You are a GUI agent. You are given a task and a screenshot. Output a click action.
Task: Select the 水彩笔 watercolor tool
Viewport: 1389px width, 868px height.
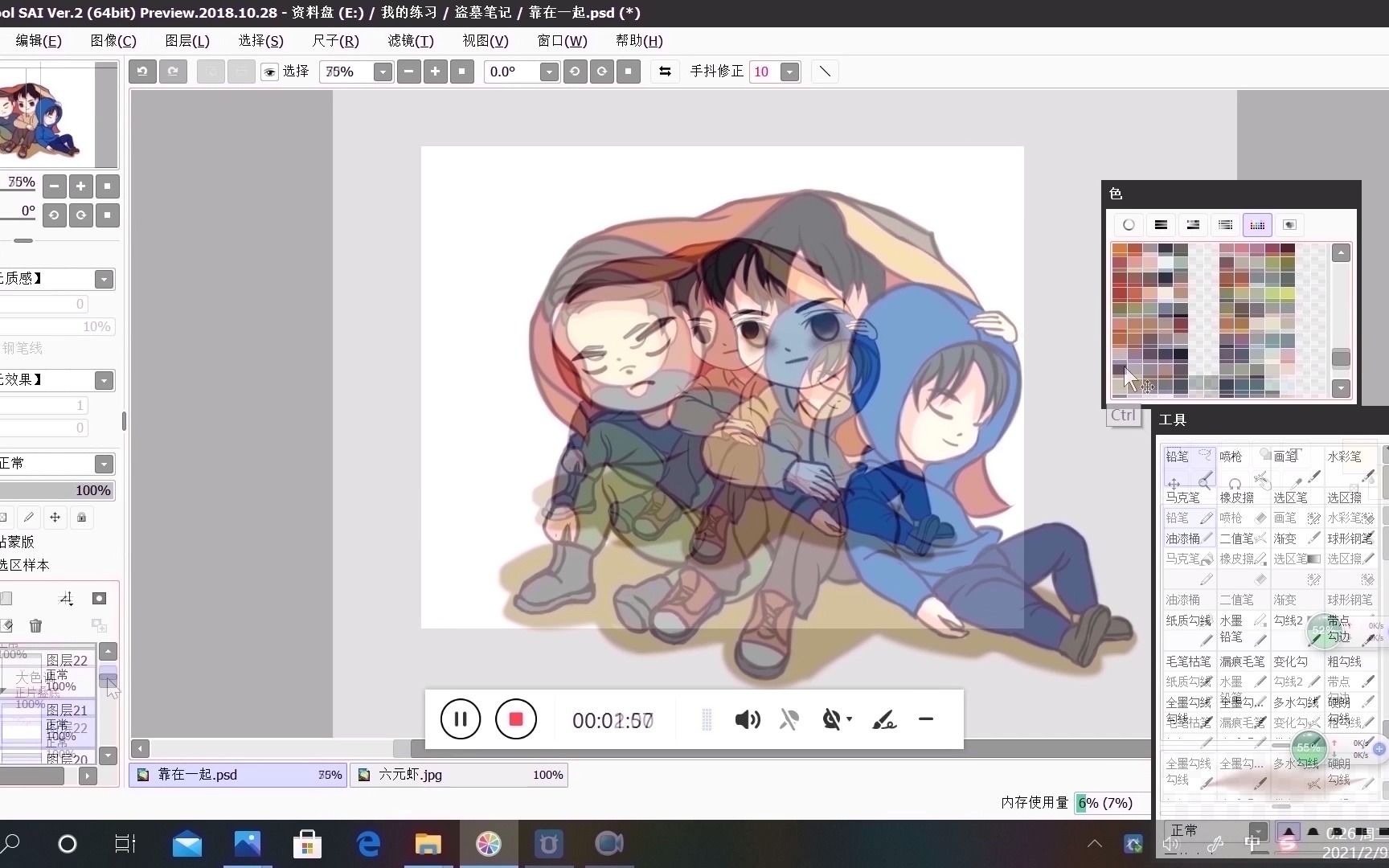pos(1350,467)
